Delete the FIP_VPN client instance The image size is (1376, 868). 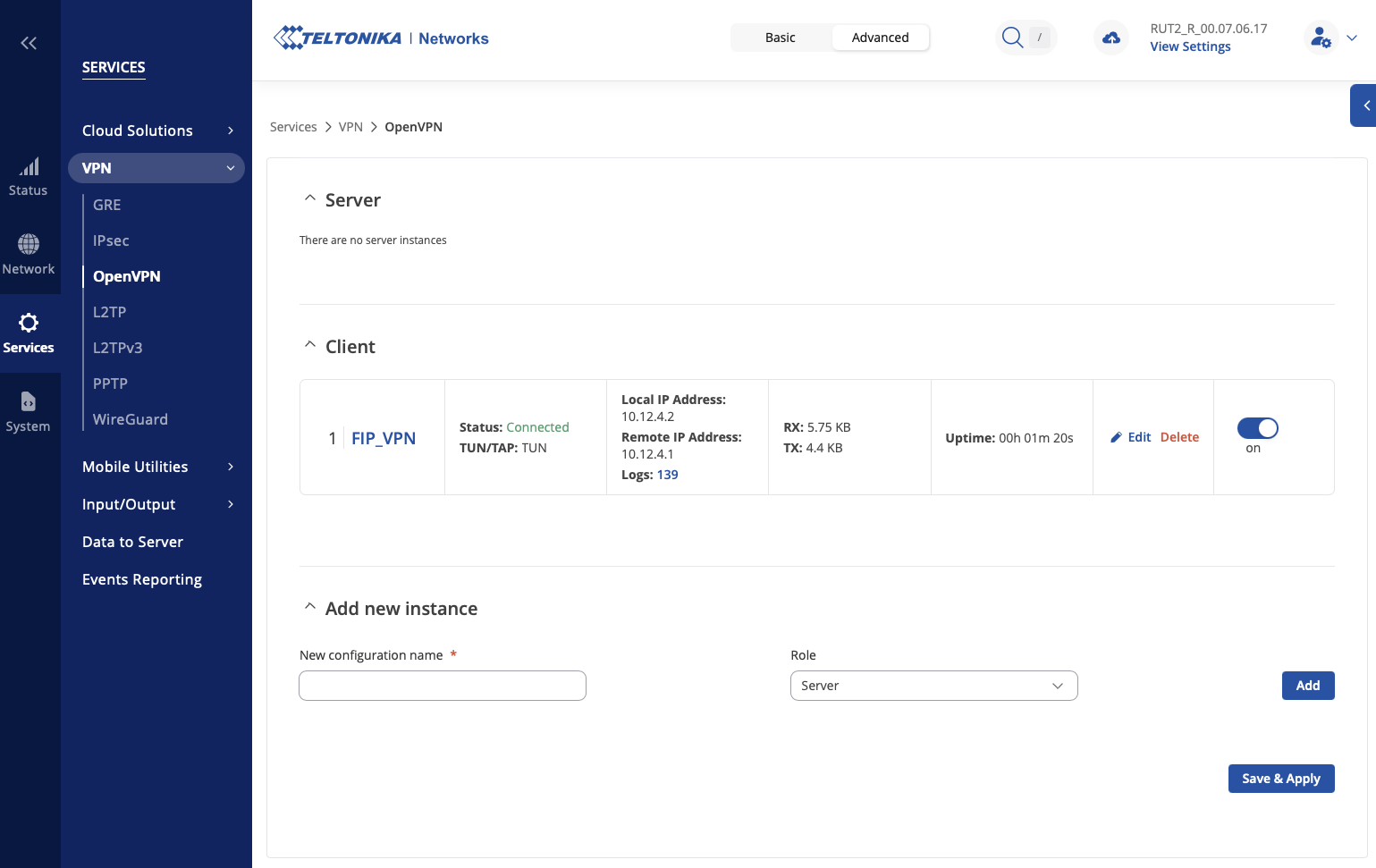(1179, 437)
